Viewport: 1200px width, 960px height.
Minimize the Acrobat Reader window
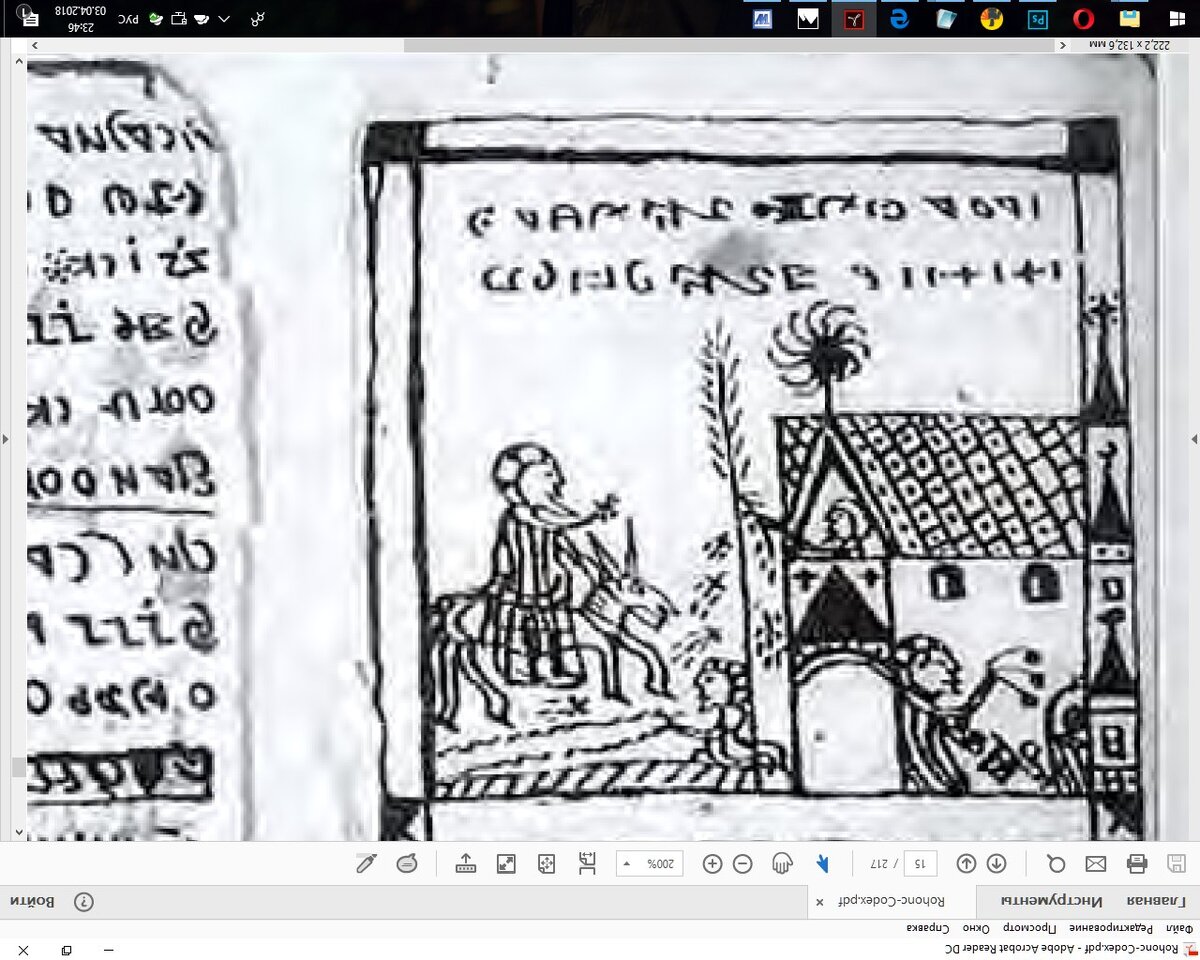point(109,949)
